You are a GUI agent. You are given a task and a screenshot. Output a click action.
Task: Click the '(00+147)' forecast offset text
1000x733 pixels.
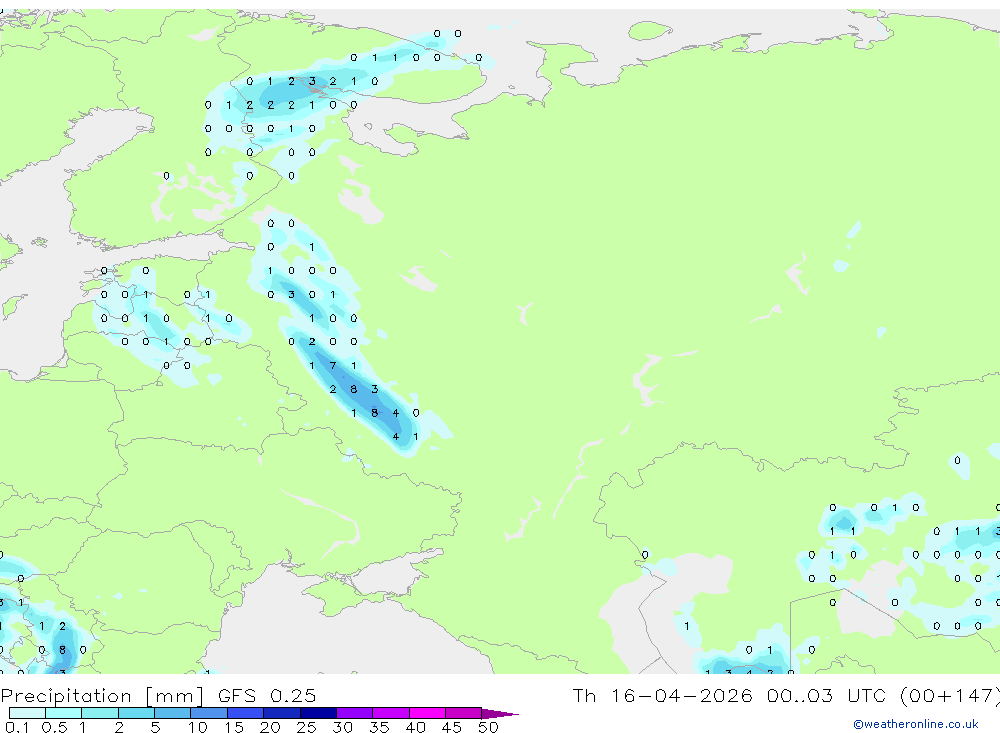[950, 695]
